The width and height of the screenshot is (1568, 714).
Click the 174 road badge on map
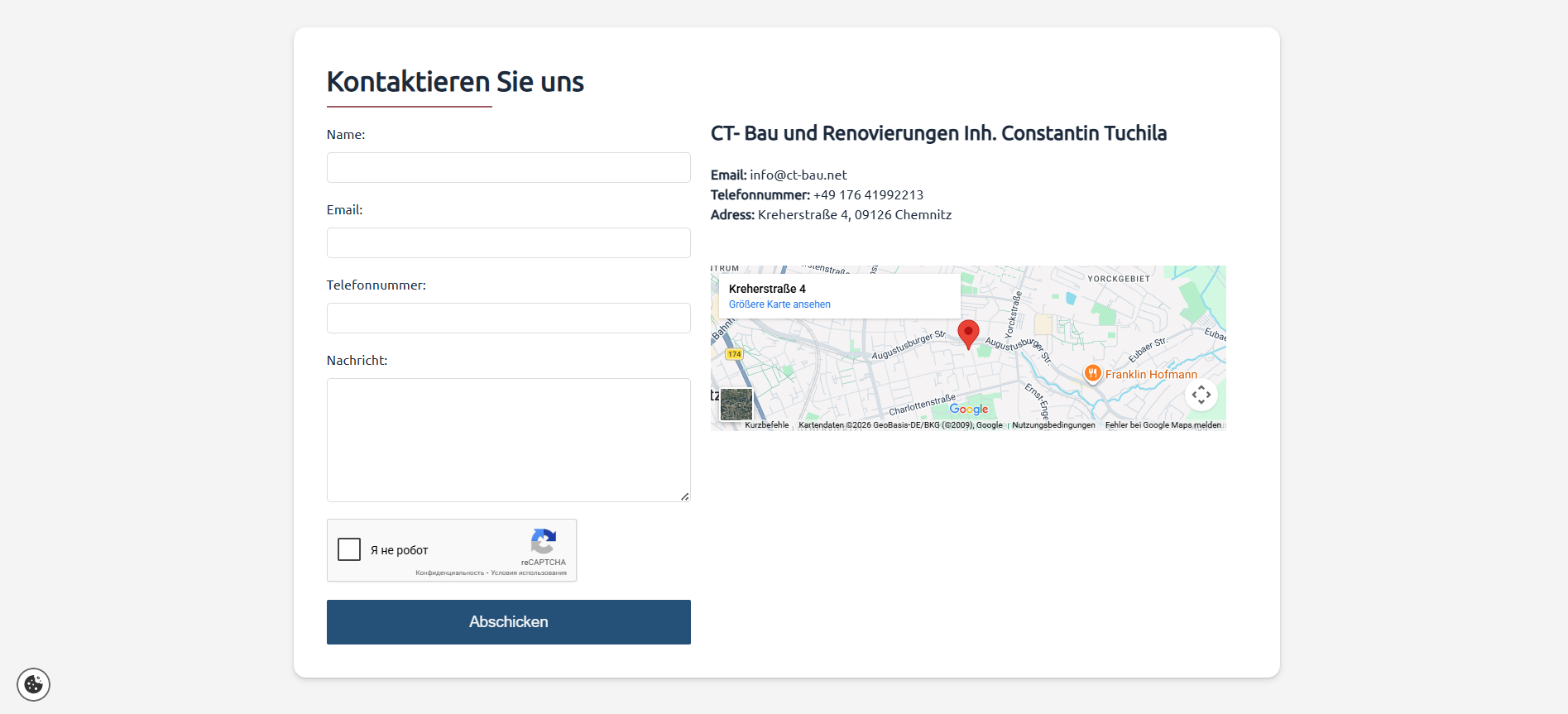pyautogui.click(x=734, y=354)
